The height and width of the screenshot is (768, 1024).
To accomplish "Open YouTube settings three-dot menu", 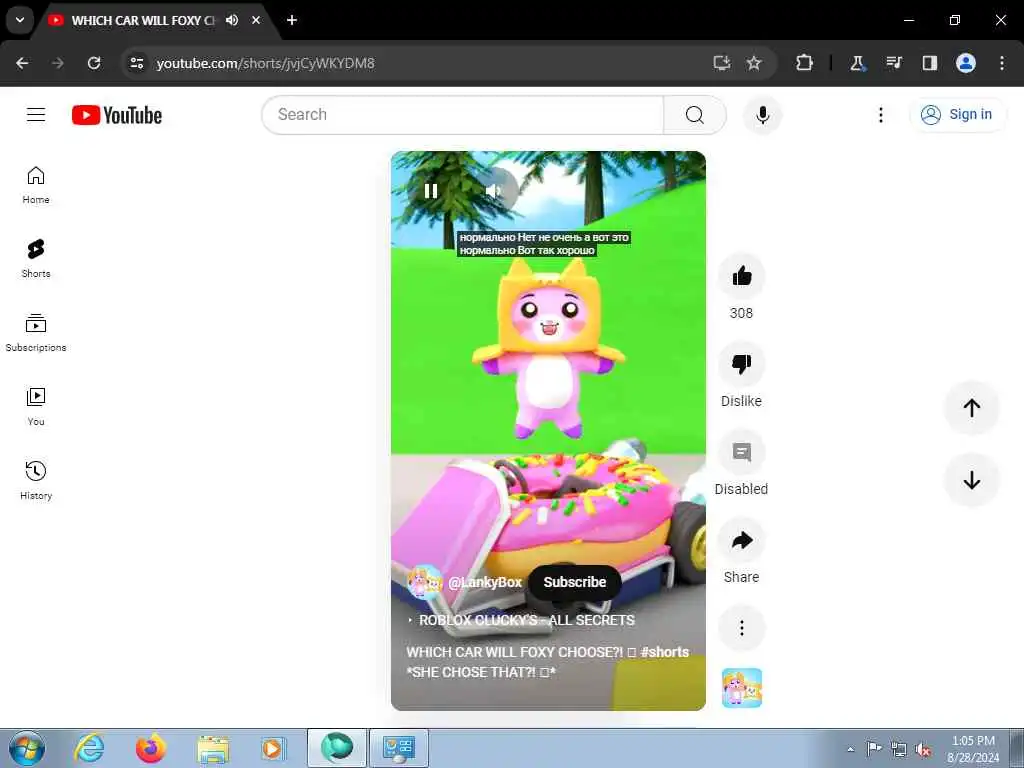I will pos(880,115).
